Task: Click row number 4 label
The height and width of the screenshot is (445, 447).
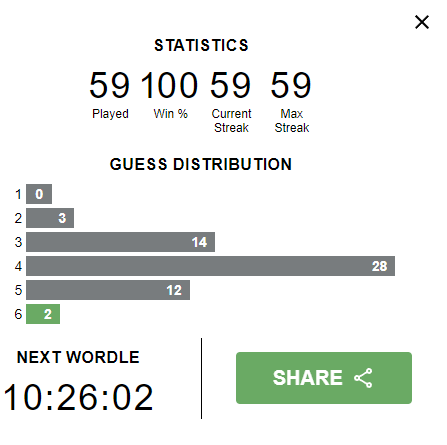Action: 18,266
